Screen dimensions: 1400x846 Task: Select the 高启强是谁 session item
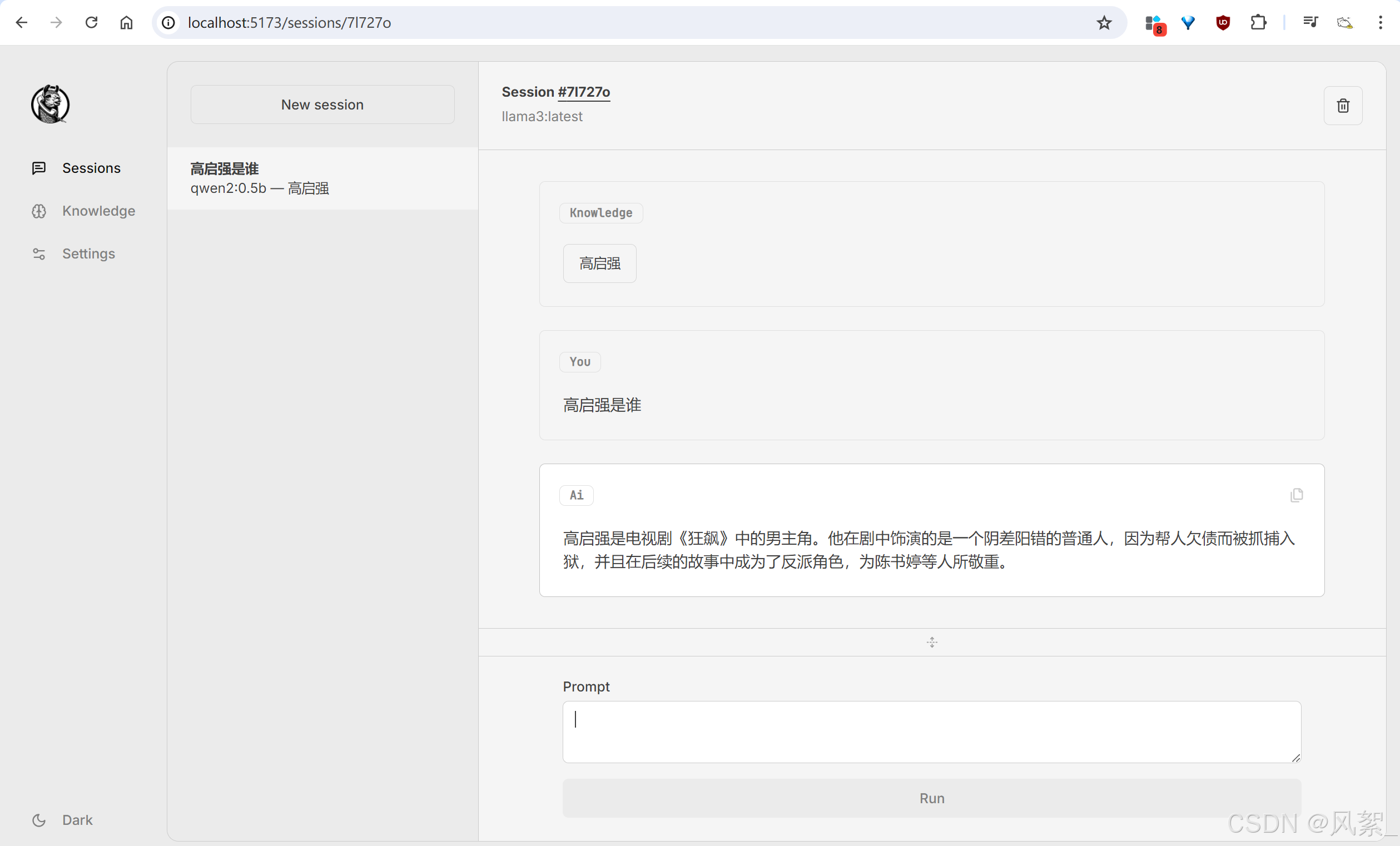[322, 177]
